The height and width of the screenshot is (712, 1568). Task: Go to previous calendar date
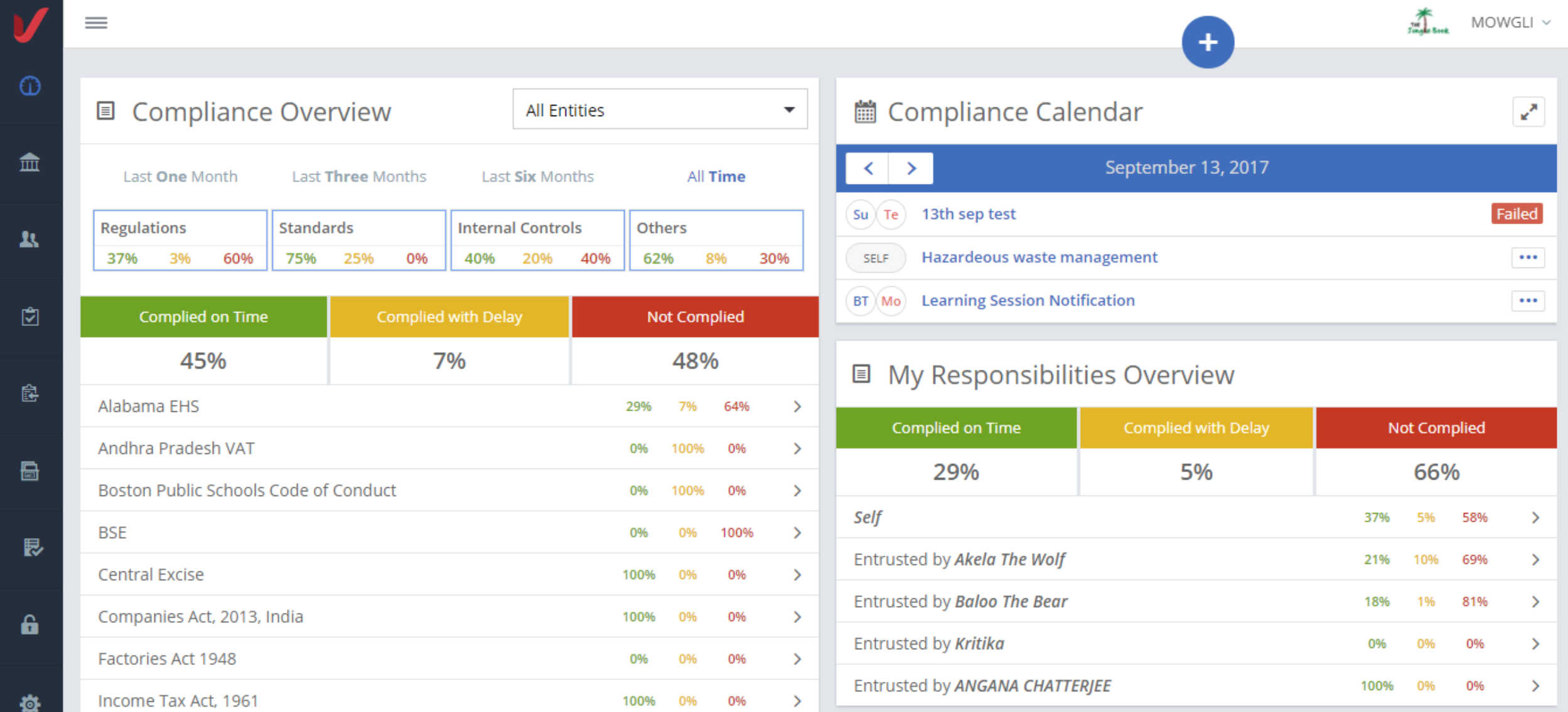tap(868, 168)
